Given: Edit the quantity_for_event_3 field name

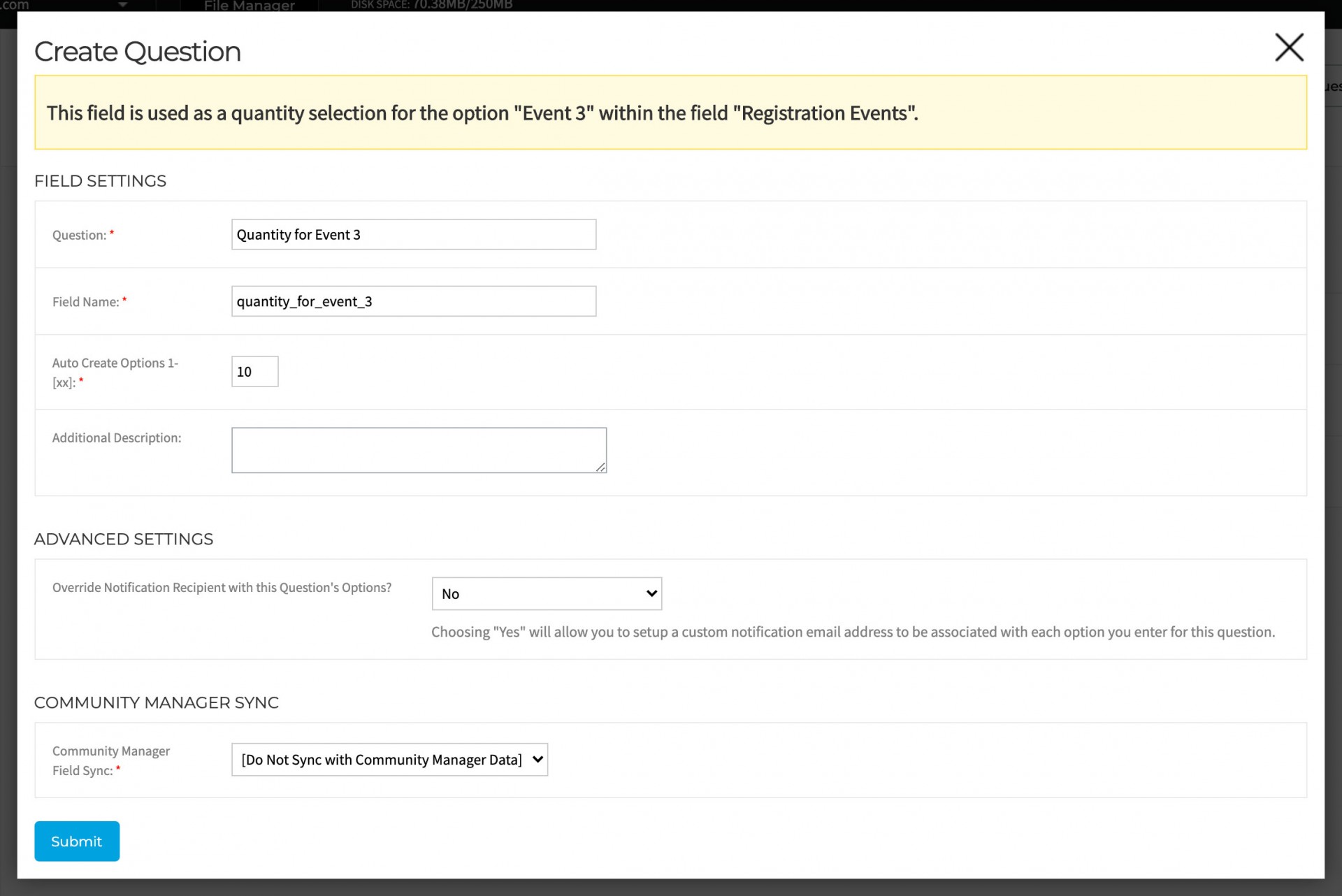Looking at the screenshot, I should tap(413, 301).
